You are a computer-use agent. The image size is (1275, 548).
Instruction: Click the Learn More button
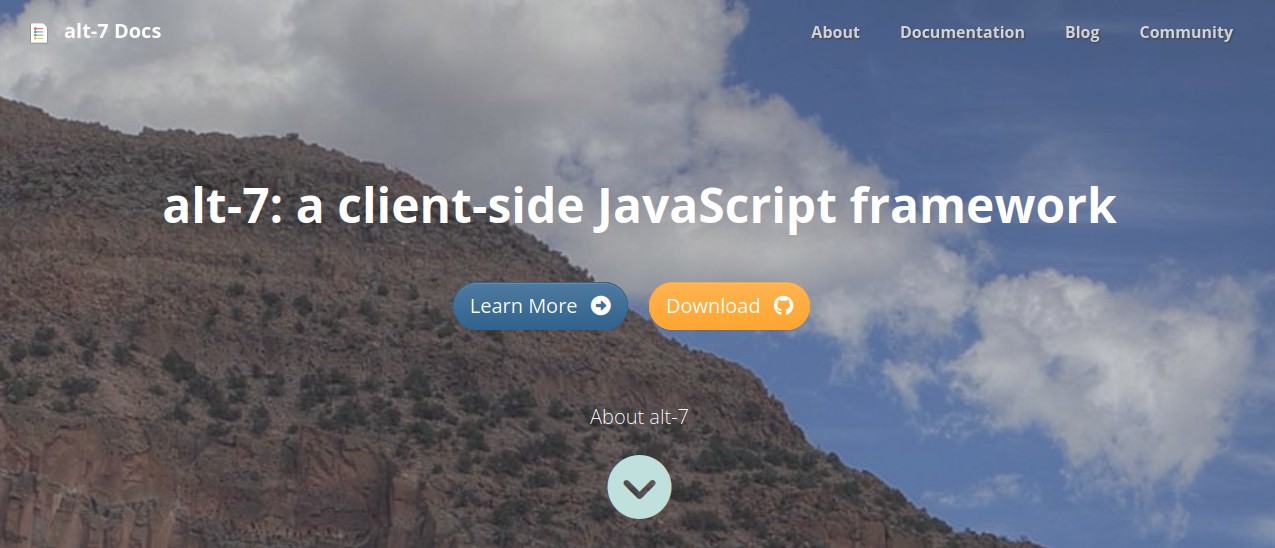pyautogui.click(x=540, y=306)
